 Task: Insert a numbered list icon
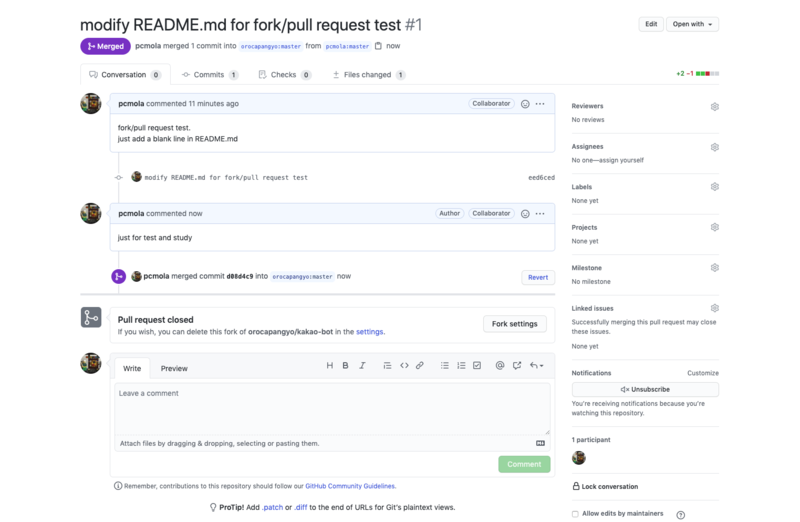pyautogui.click(x=461, y=365)
